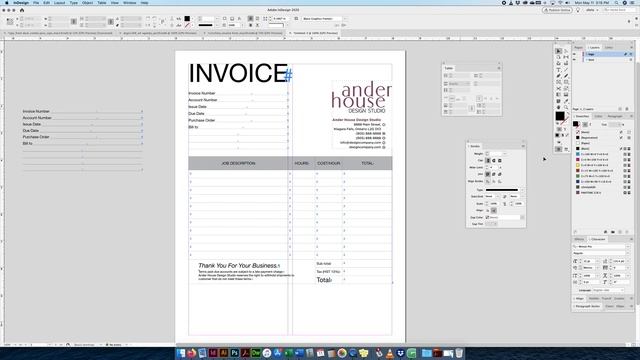Select the Selection tool in Tools panel

tap(559, 51)
